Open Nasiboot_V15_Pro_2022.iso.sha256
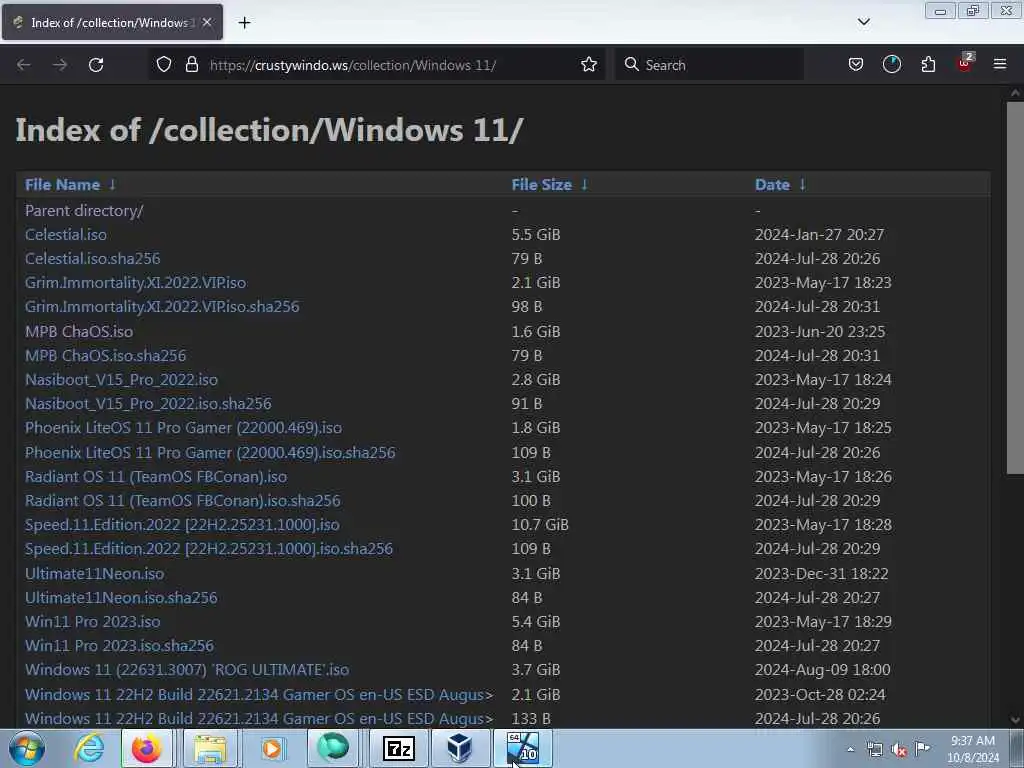This screenshot has width=1024, height=768. click(x=148, y=404)
